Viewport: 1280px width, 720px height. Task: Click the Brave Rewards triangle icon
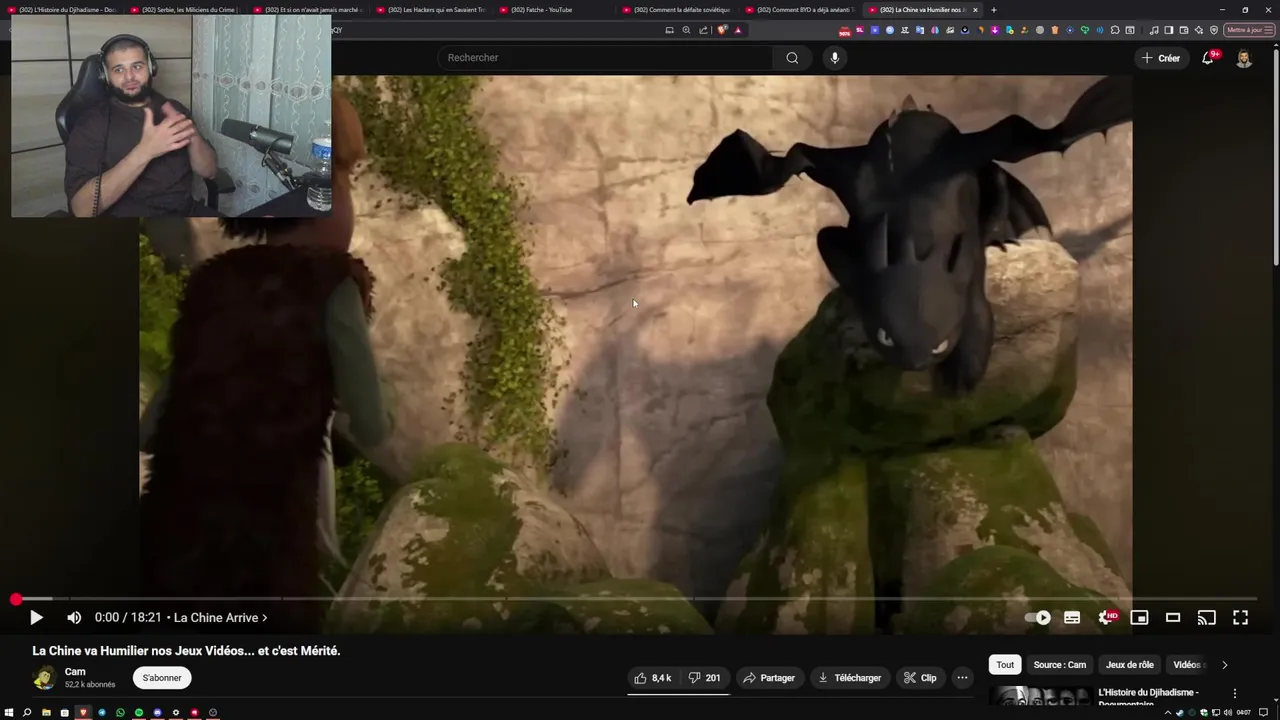(738, 30)
